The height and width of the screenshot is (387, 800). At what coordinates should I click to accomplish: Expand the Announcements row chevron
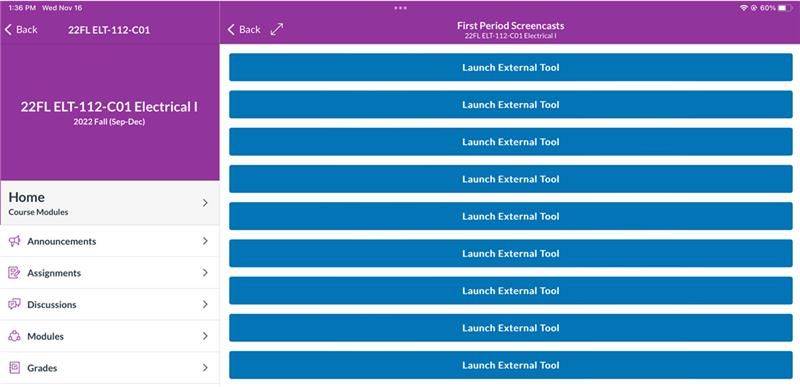(x=205, y=241)
